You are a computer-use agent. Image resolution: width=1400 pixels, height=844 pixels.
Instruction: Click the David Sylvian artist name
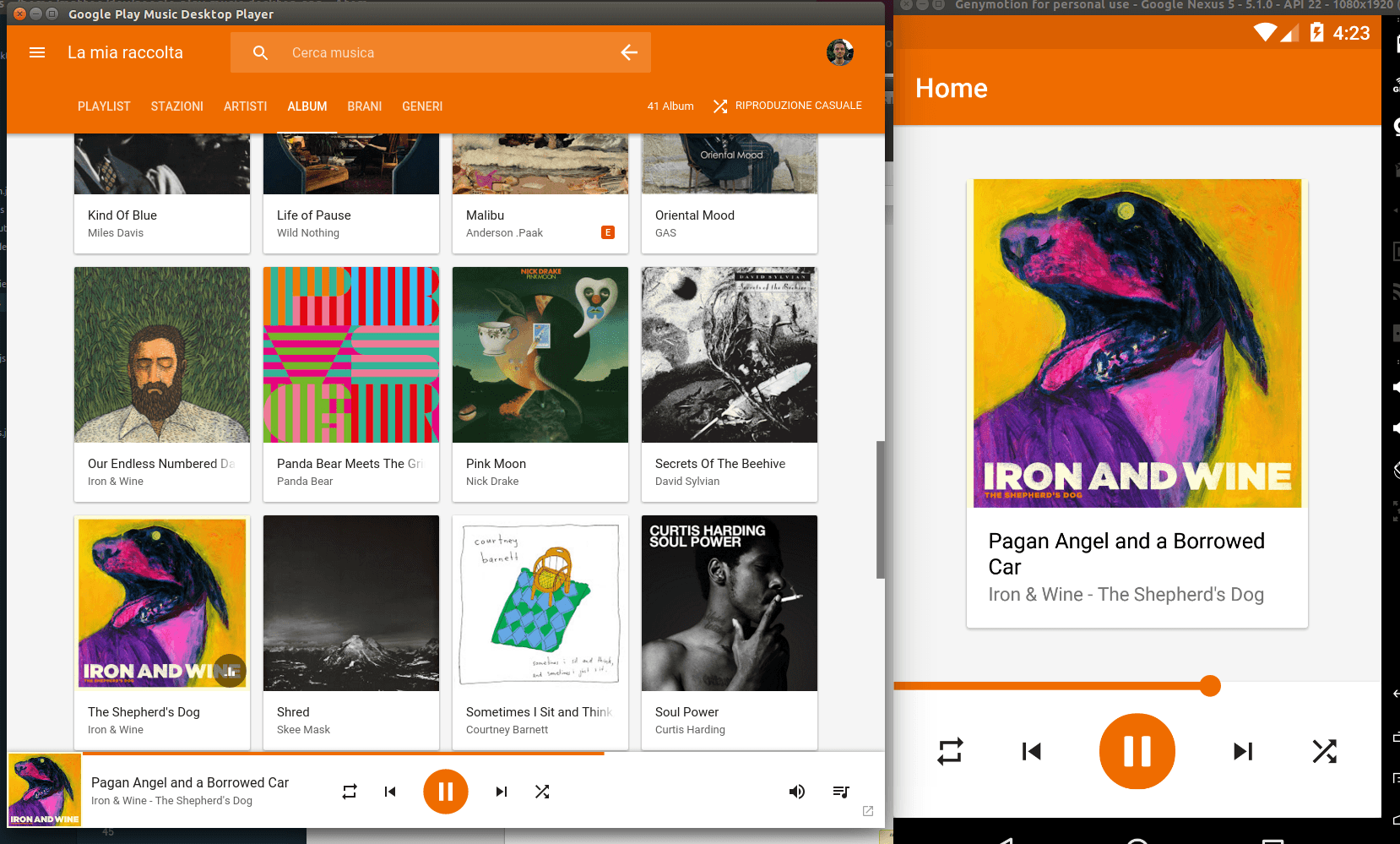(687, 482)
